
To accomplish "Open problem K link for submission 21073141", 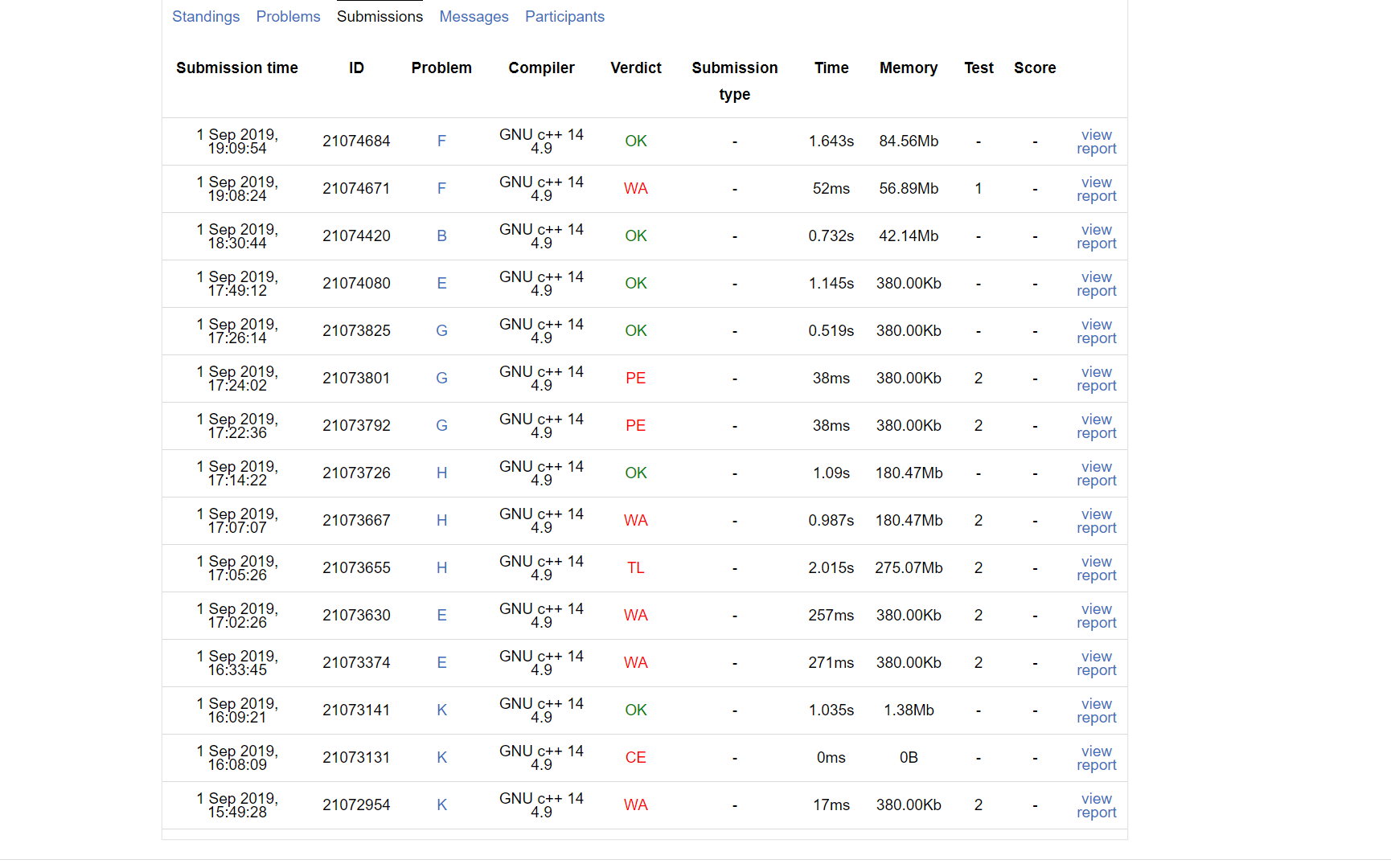I will coord(441,710).
